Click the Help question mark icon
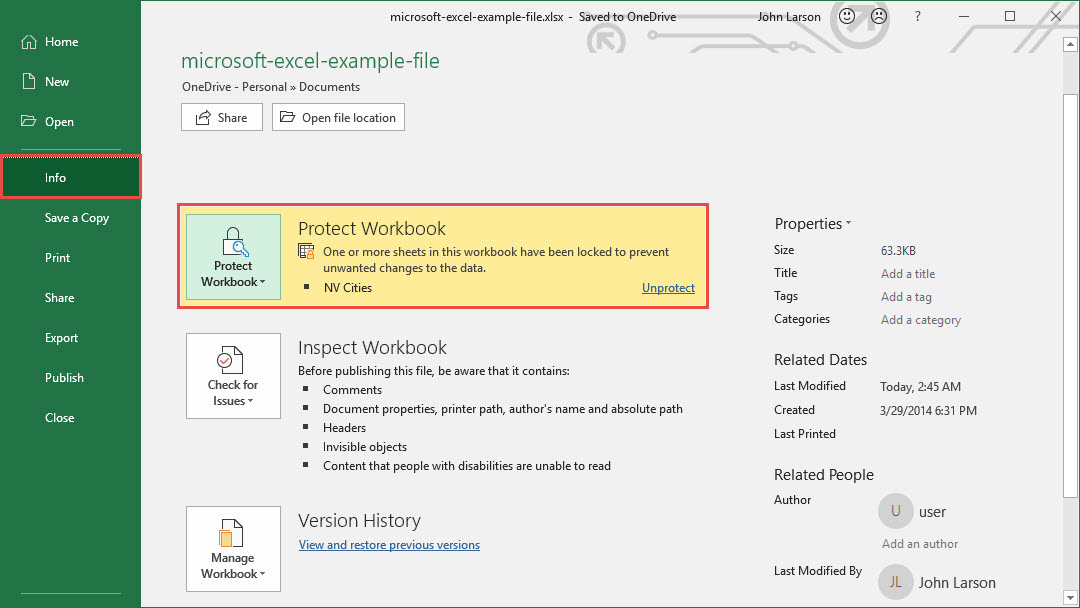Viewport: 1080px width, 608px height. 917,16
